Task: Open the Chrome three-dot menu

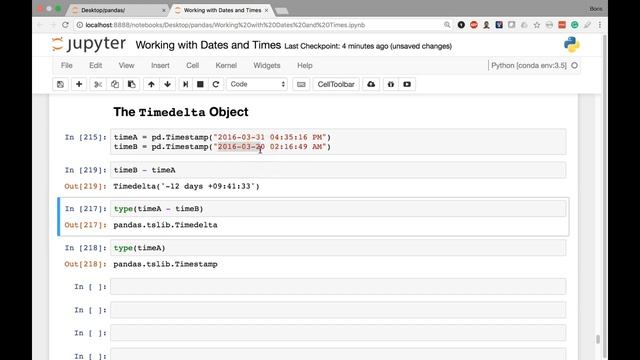Action: tap(600, 25)
